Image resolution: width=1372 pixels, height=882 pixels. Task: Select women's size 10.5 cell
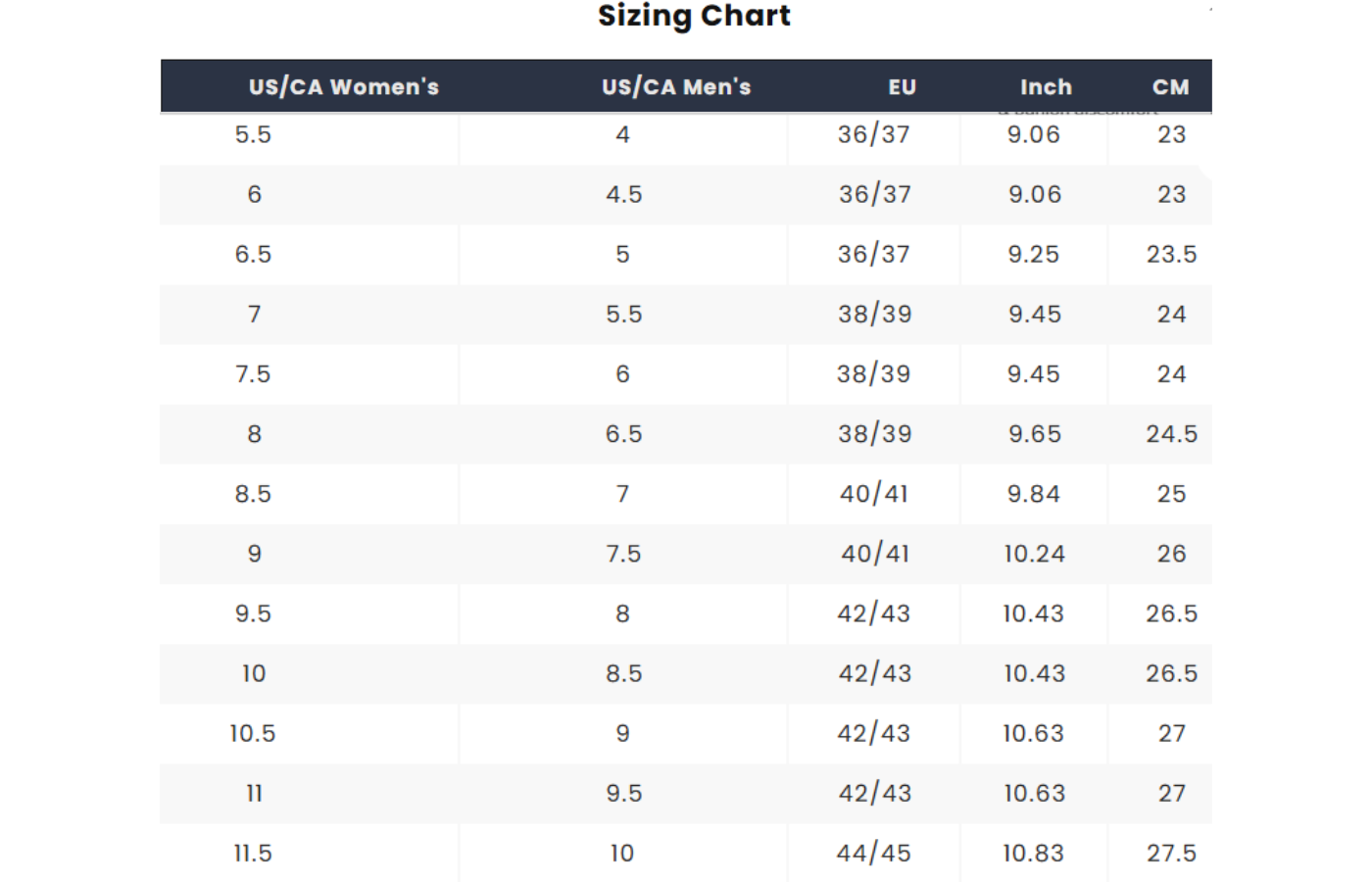(253, 733)
